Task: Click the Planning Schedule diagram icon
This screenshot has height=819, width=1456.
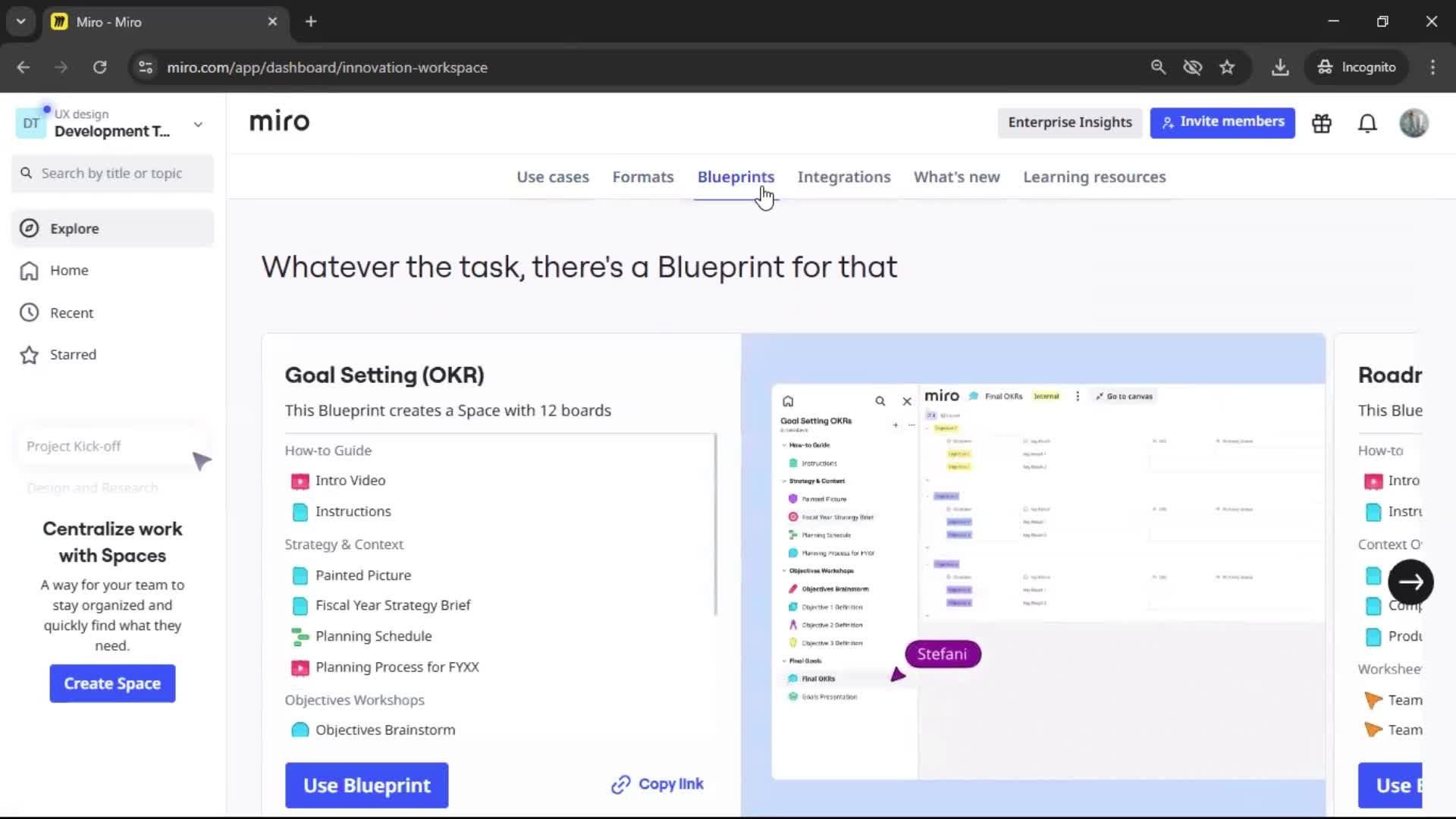Action: (x=300, y=637)
